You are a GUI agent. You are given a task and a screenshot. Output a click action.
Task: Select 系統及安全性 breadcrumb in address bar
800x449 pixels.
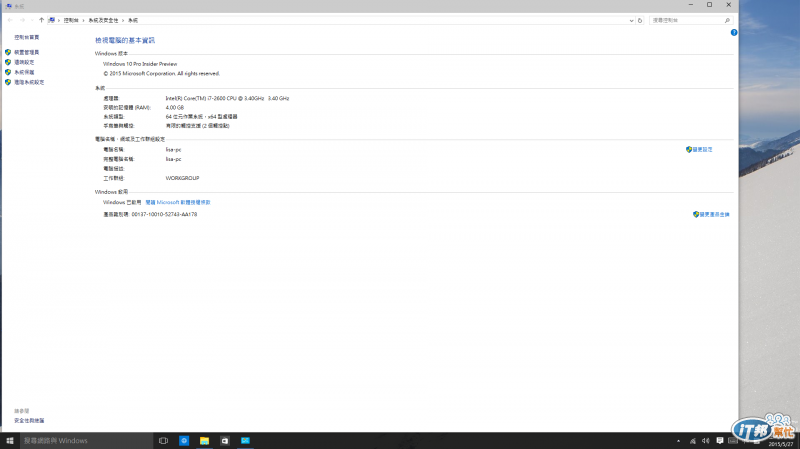click(x=103, y=20)
